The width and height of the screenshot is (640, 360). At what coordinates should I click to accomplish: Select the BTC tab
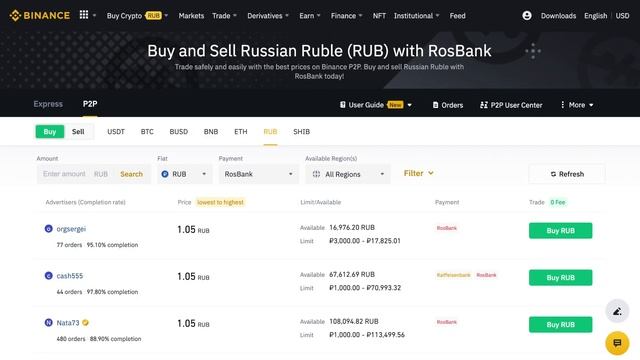pos(147,131)
